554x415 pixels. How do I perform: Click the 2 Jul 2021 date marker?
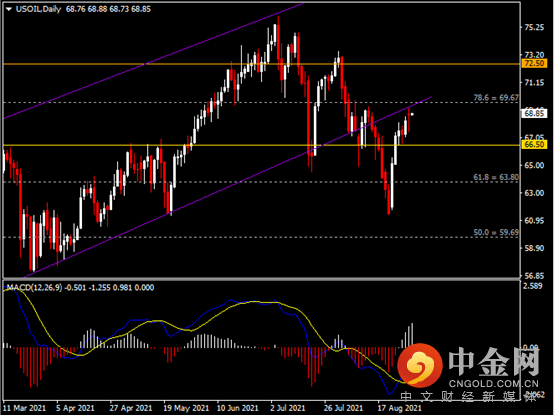coord(288,408)
